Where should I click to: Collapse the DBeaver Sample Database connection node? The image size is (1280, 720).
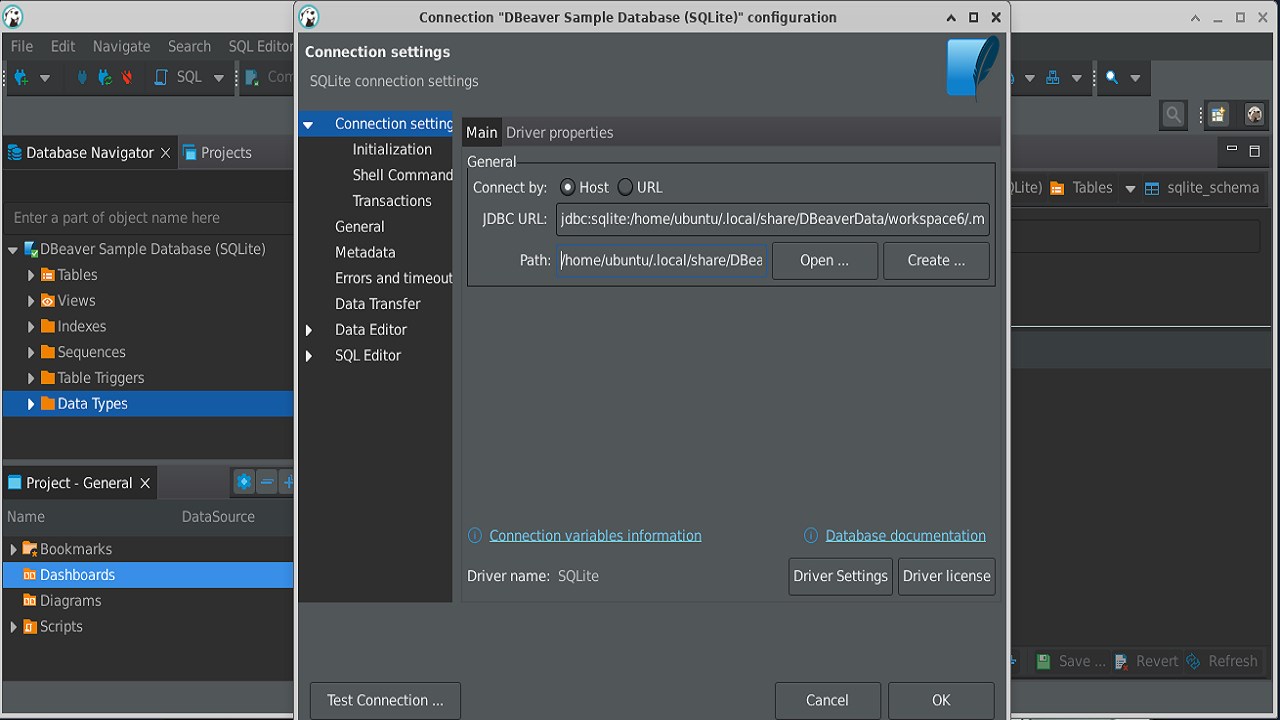(x=13, y=250)
